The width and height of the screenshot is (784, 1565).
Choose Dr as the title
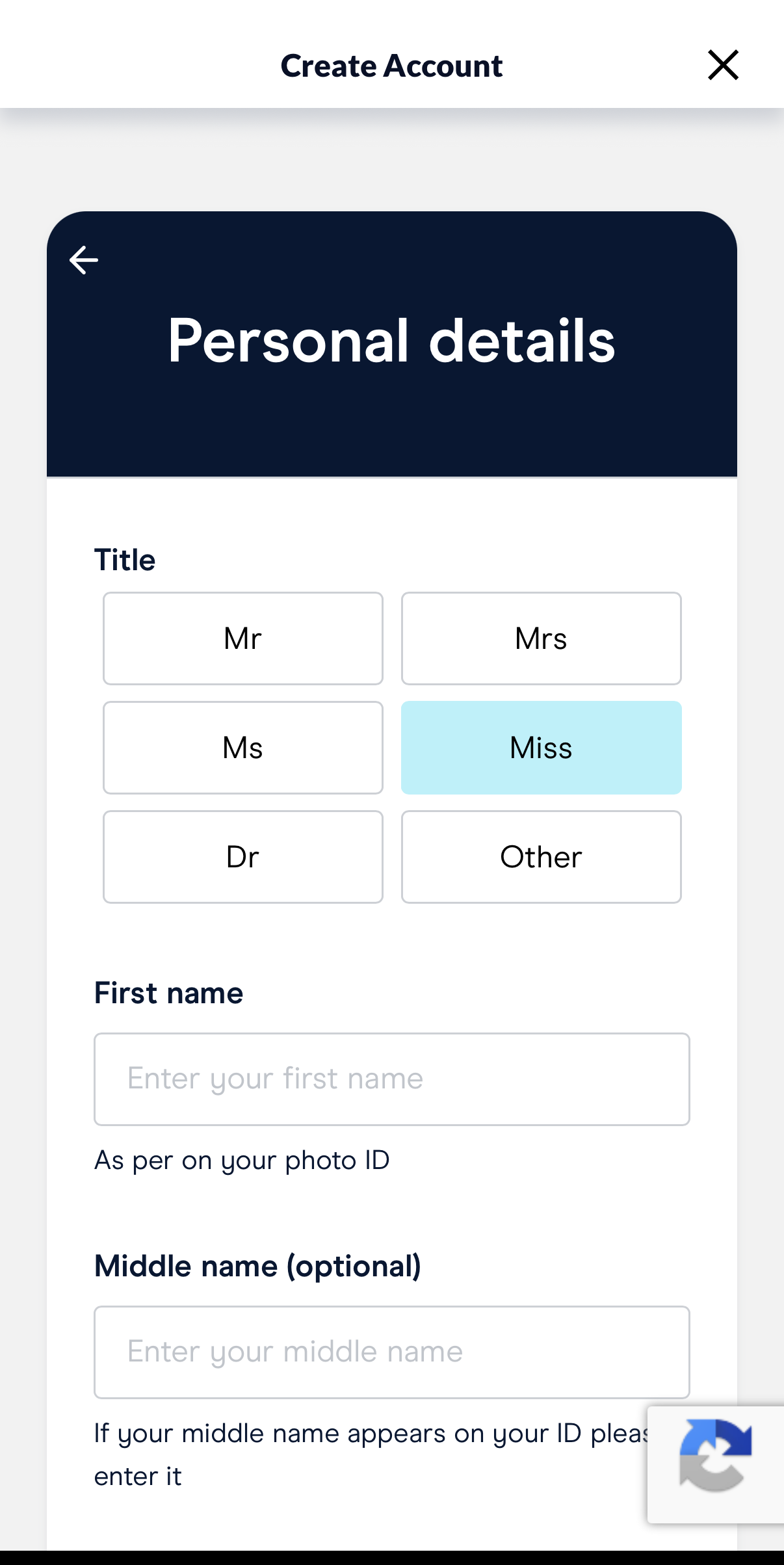(x=242, y=857)
